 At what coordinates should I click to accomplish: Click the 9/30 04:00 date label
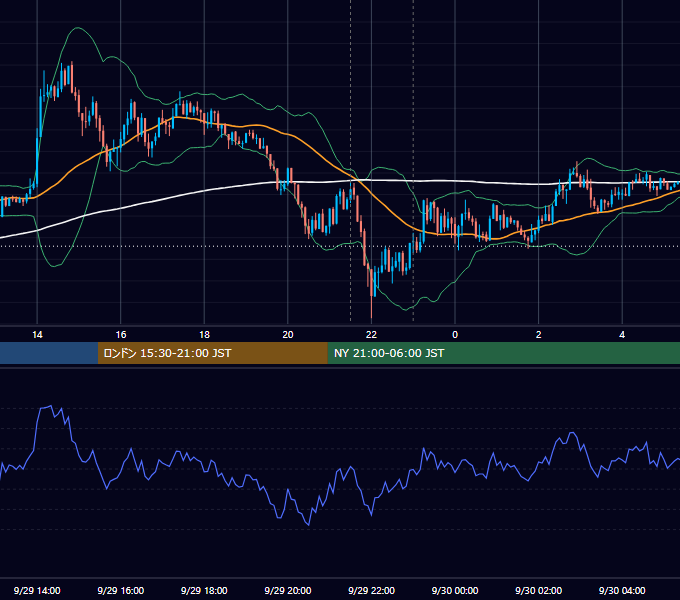622,590
